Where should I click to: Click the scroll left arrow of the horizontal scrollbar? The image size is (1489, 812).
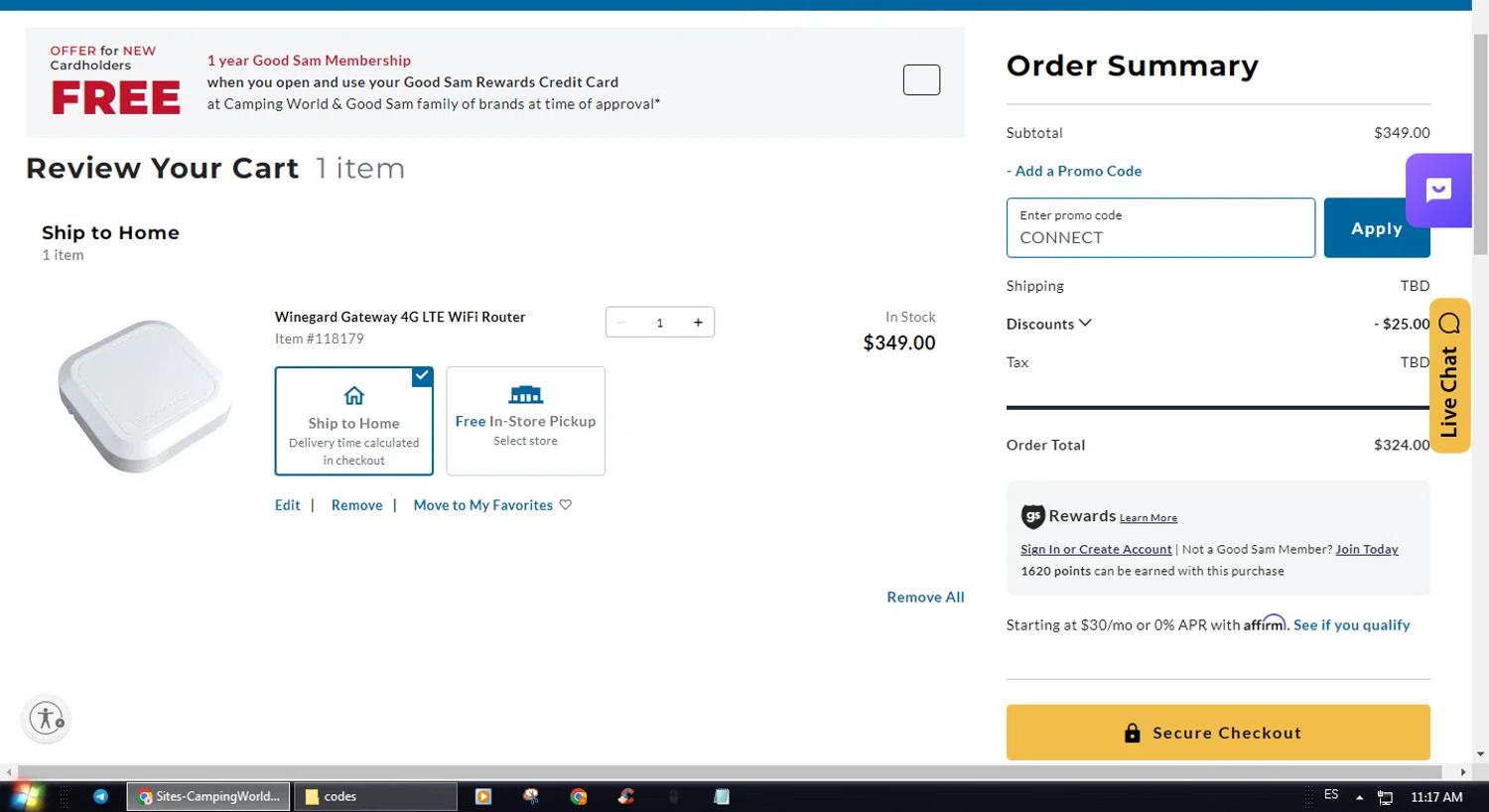(x=8, y=771)
